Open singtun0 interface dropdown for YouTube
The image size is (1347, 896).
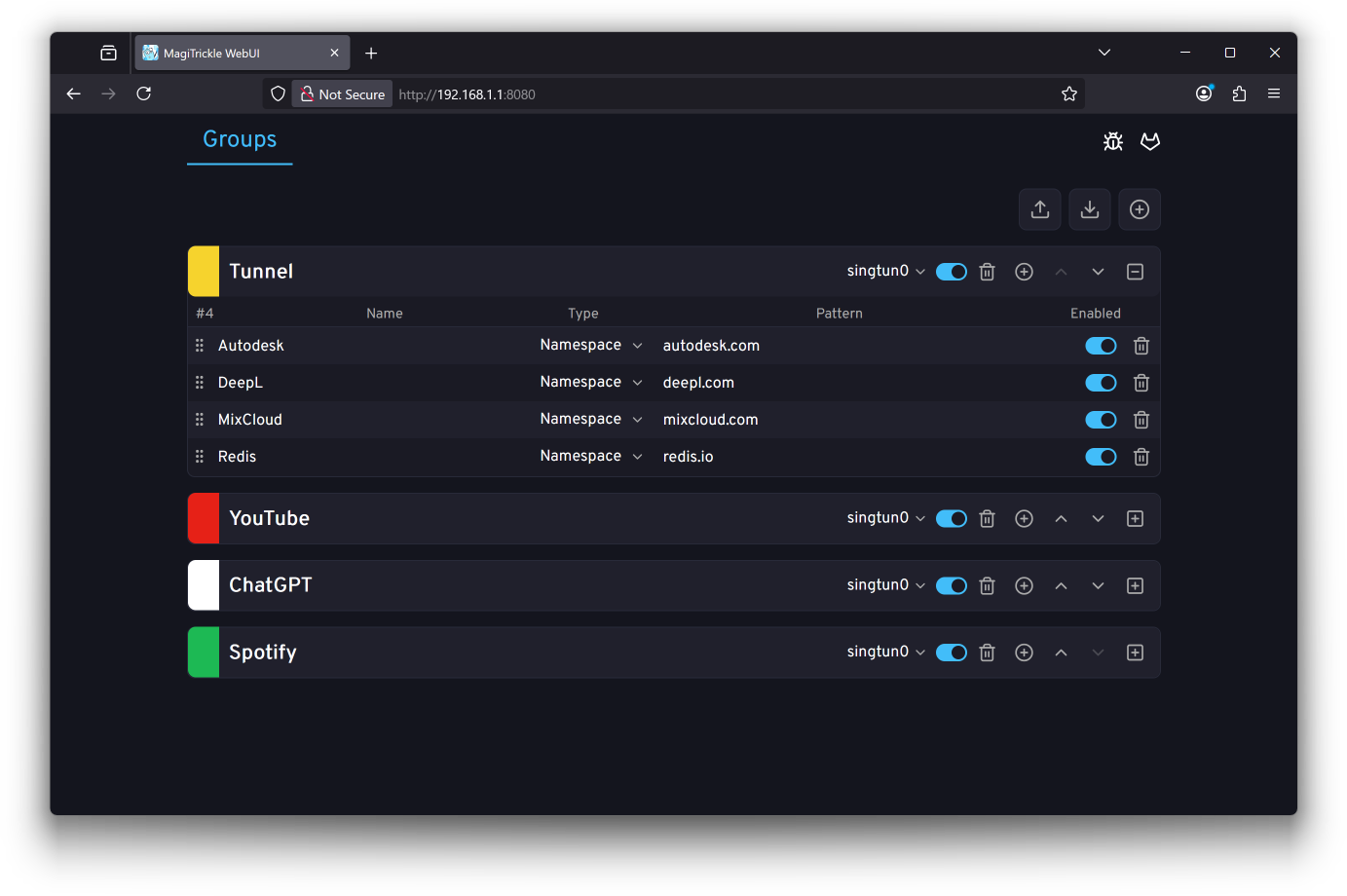tap(885, 518)
